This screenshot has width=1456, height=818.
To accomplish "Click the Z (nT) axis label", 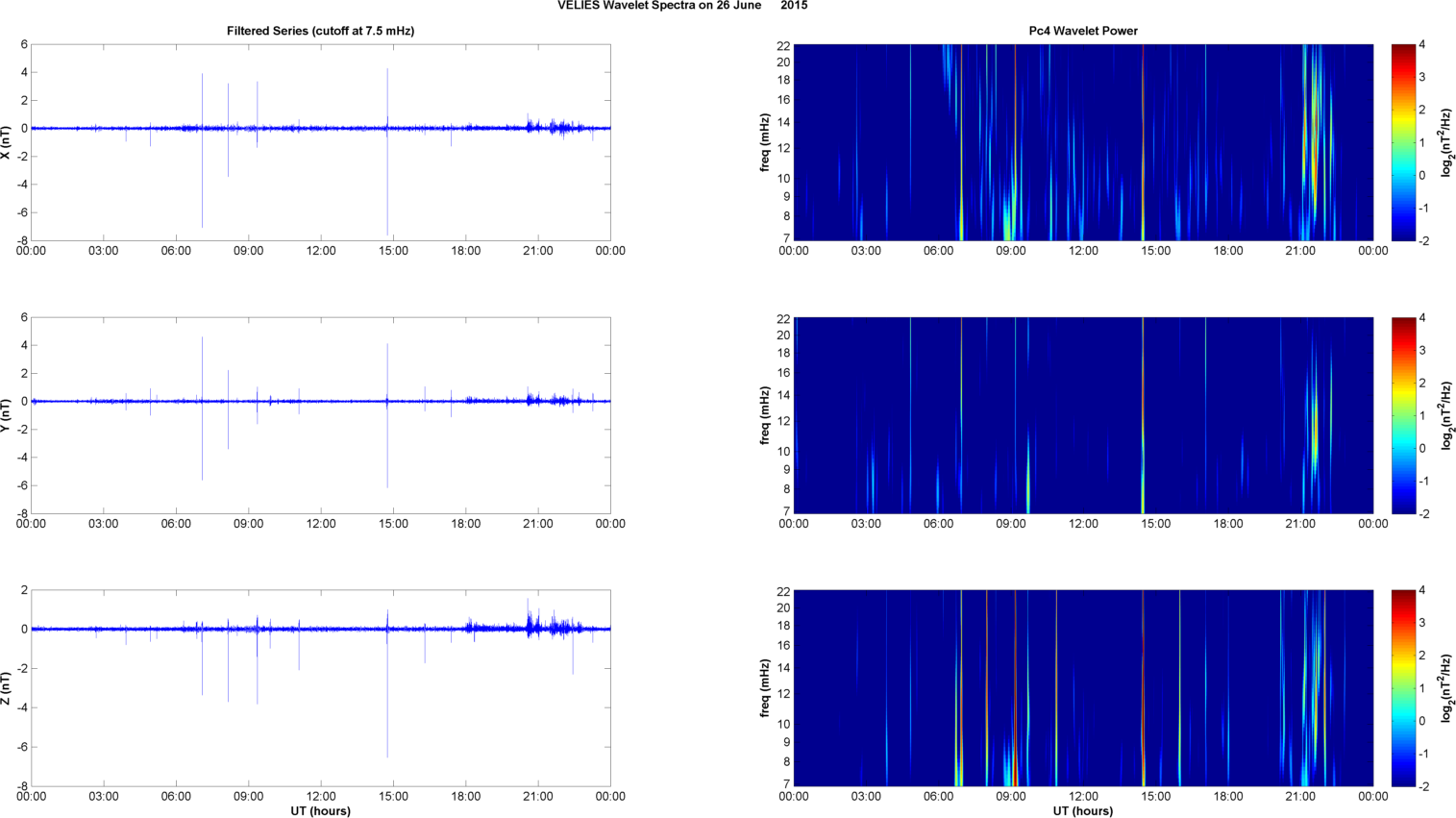I will click(x=7, y=688).
